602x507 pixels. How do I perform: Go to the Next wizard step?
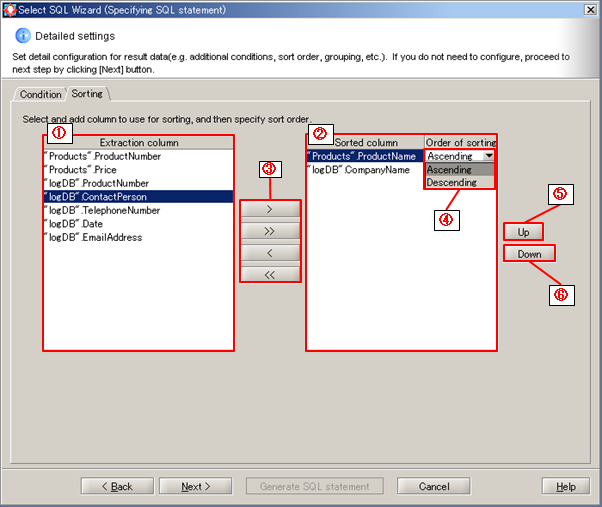tap(196, 486)
